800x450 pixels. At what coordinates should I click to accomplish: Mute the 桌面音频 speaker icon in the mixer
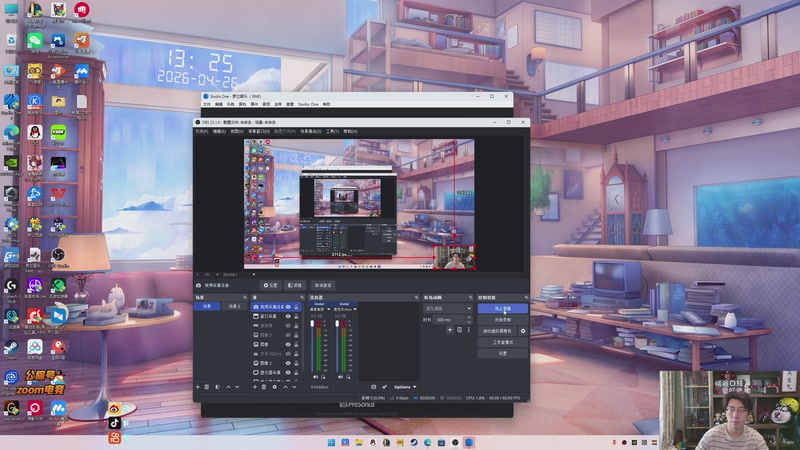[315, 377]
